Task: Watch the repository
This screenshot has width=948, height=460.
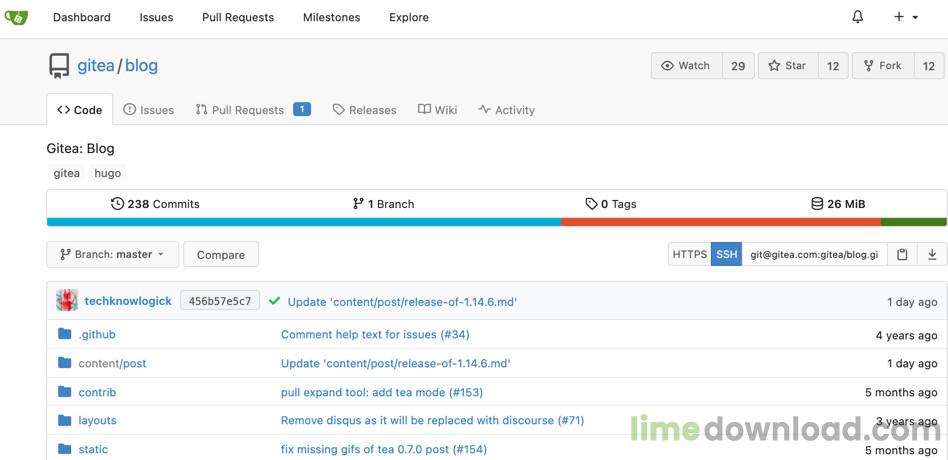Action: coord(686,66)
